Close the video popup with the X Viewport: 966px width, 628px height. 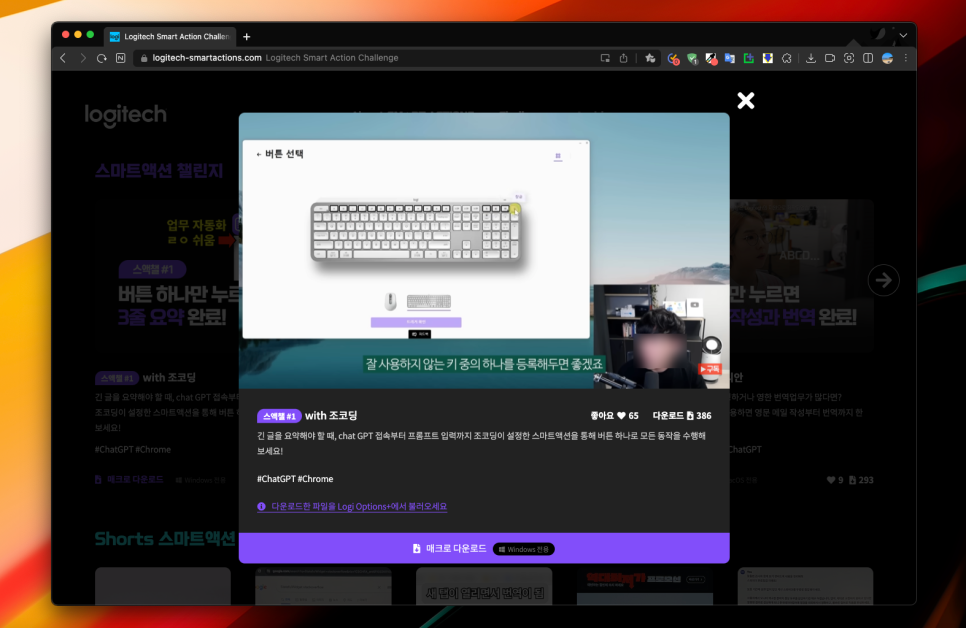tap(745, 100)
